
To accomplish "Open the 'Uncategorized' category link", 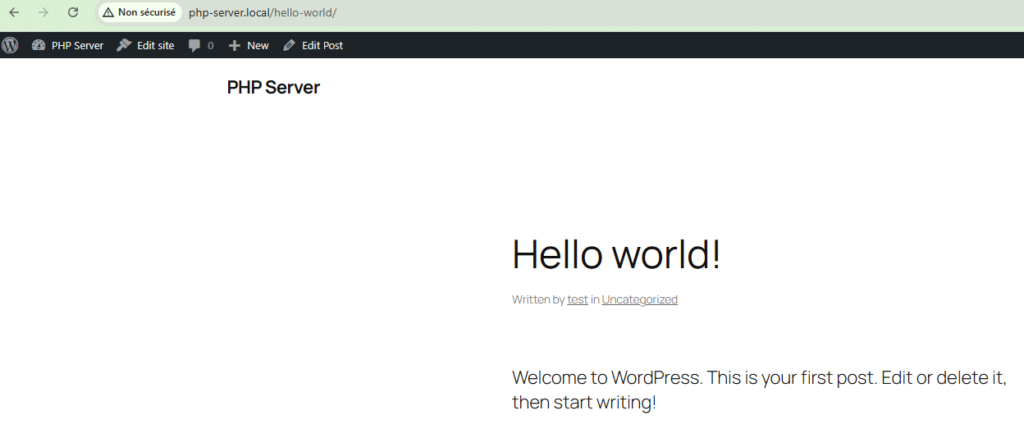I will click(x=639, y=299).
